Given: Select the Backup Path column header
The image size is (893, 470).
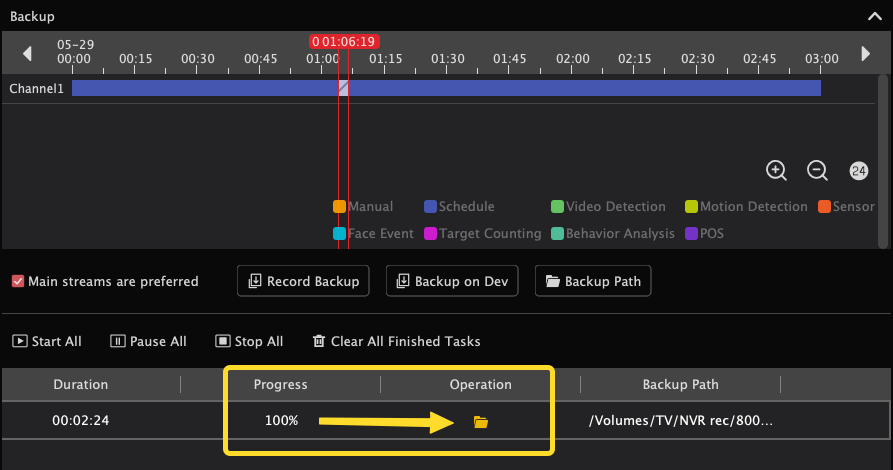Looking at the screenshot, I should [x=681, y=385].
